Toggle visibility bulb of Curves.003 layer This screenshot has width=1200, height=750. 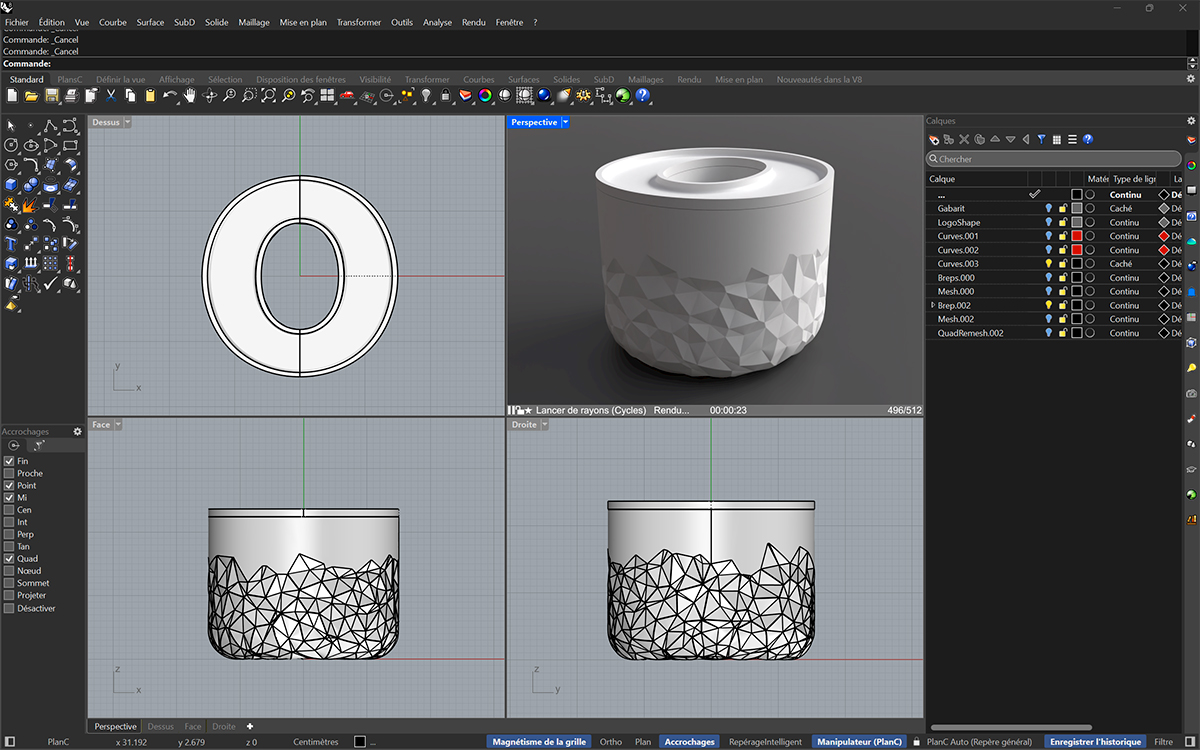tap(1049, 264)
